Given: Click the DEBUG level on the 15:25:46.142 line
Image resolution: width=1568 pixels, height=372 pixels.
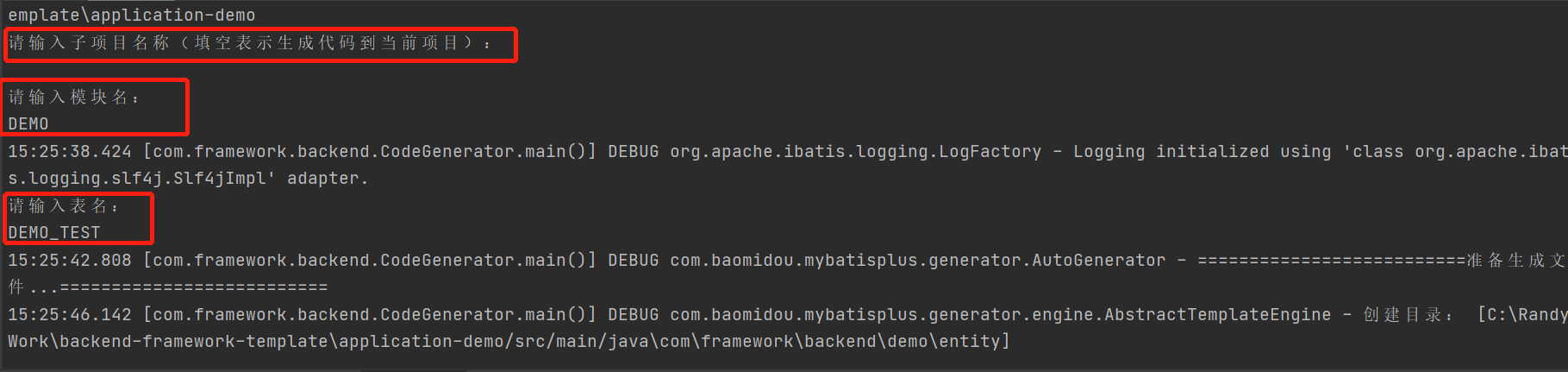Looking at the screenshot, I should pyautogui.click(x=634, y=315).
